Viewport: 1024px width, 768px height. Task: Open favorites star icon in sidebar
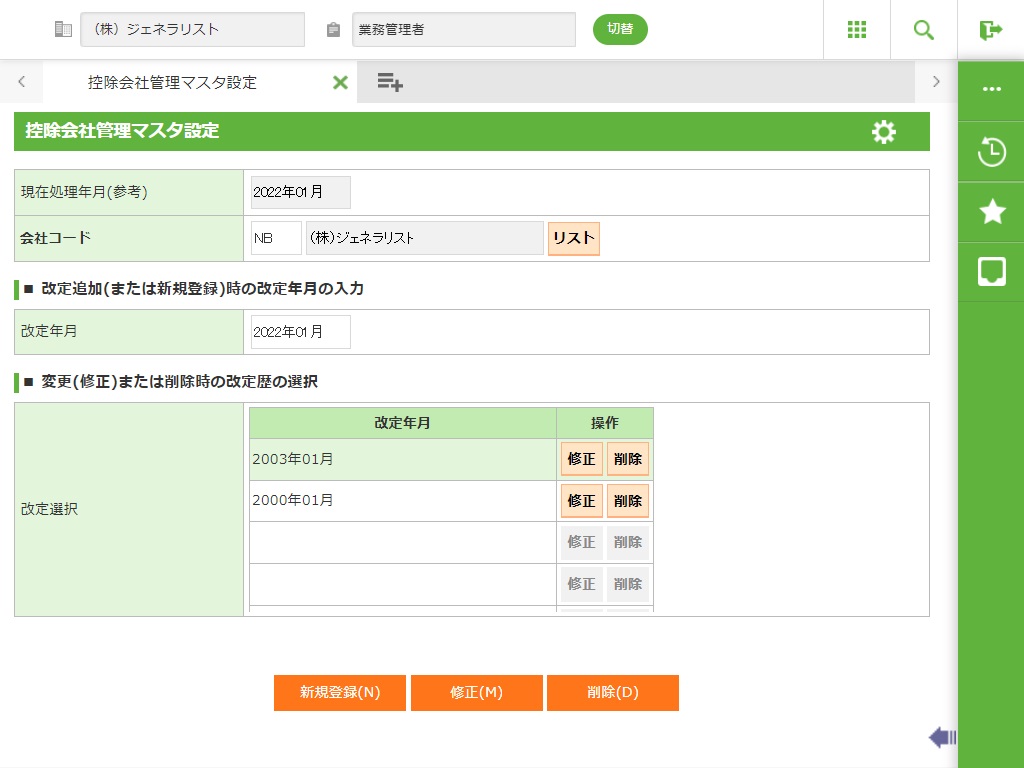[991, 211]
